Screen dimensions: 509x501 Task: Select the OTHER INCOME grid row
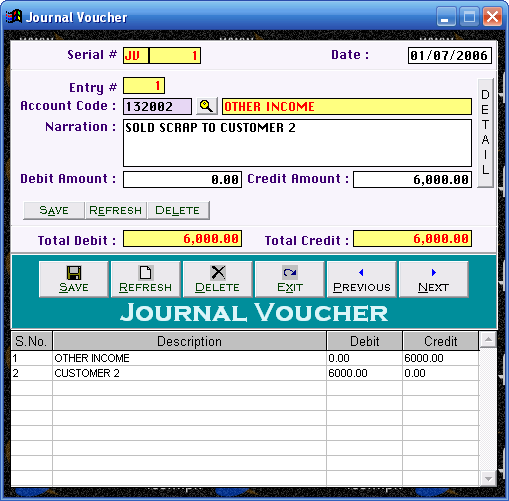click(245, 358)
